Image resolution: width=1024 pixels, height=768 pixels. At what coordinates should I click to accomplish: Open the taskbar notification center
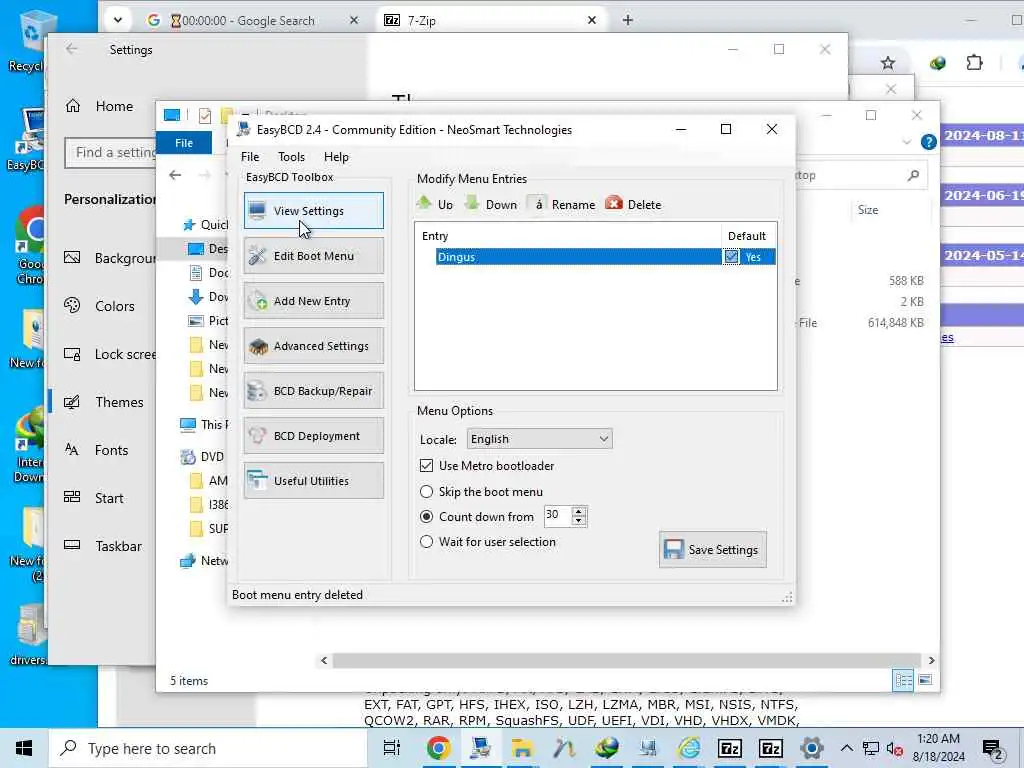tap(993, 750)
